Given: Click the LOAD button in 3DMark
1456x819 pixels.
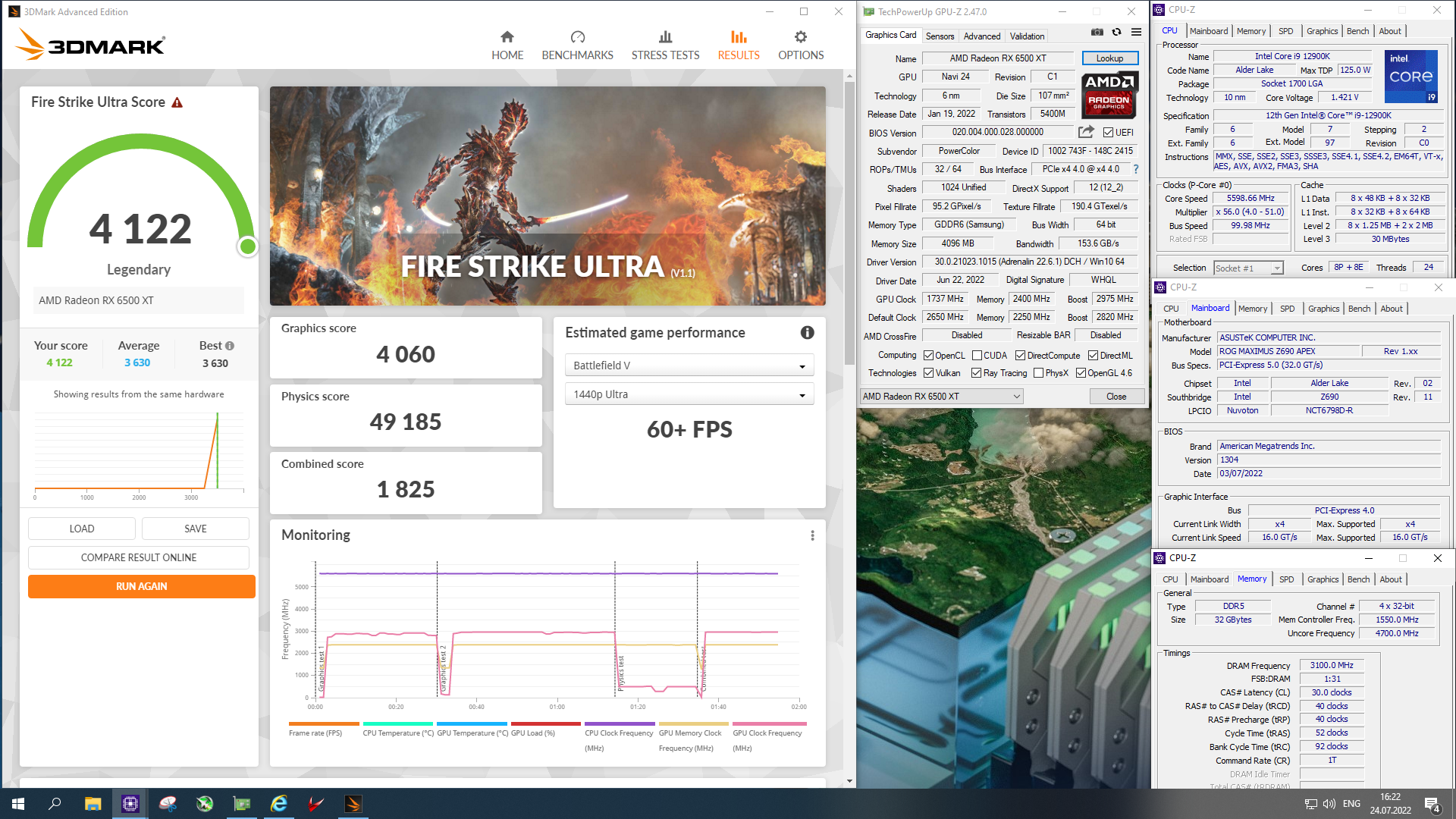Looking at the screenshot, I should point(82,529).
